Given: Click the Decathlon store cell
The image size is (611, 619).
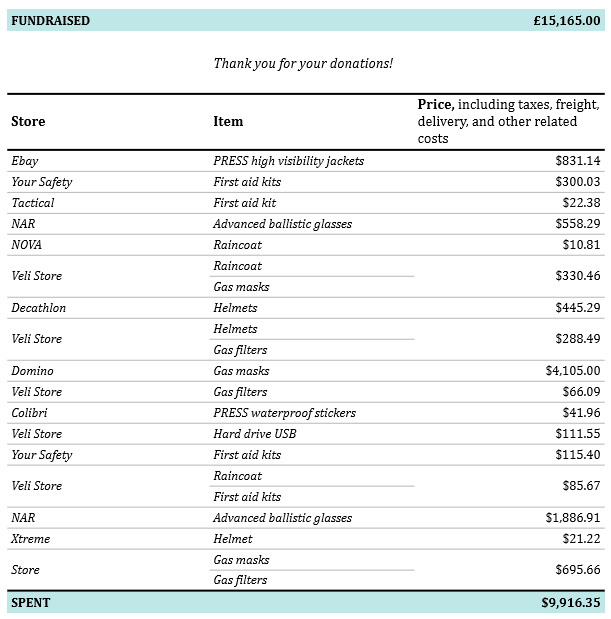Looking at the screenshot, I should point(39,308).
